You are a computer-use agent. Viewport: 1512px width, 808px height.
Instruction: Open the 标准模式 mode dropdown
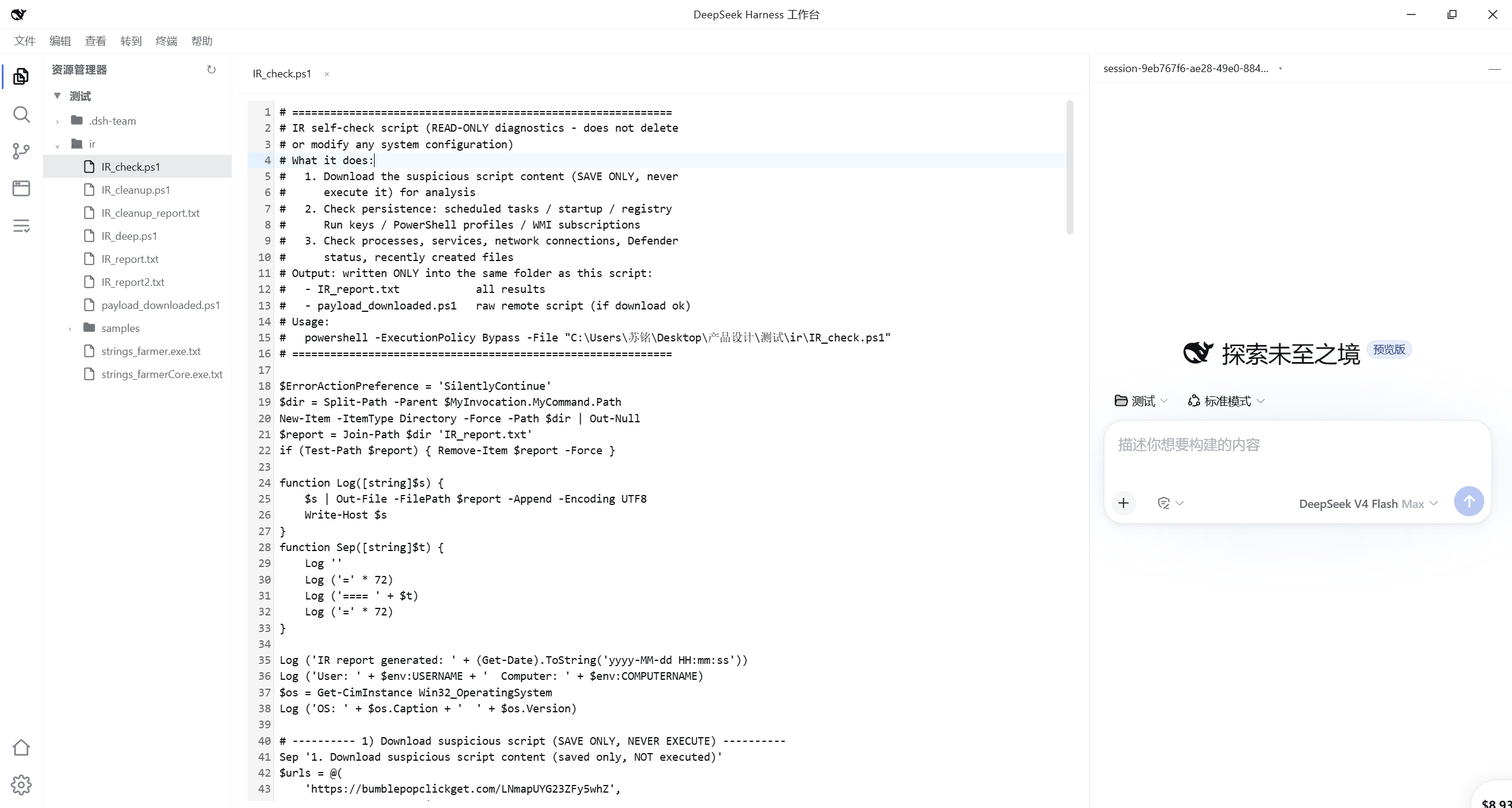click(x=1227, y=401)
